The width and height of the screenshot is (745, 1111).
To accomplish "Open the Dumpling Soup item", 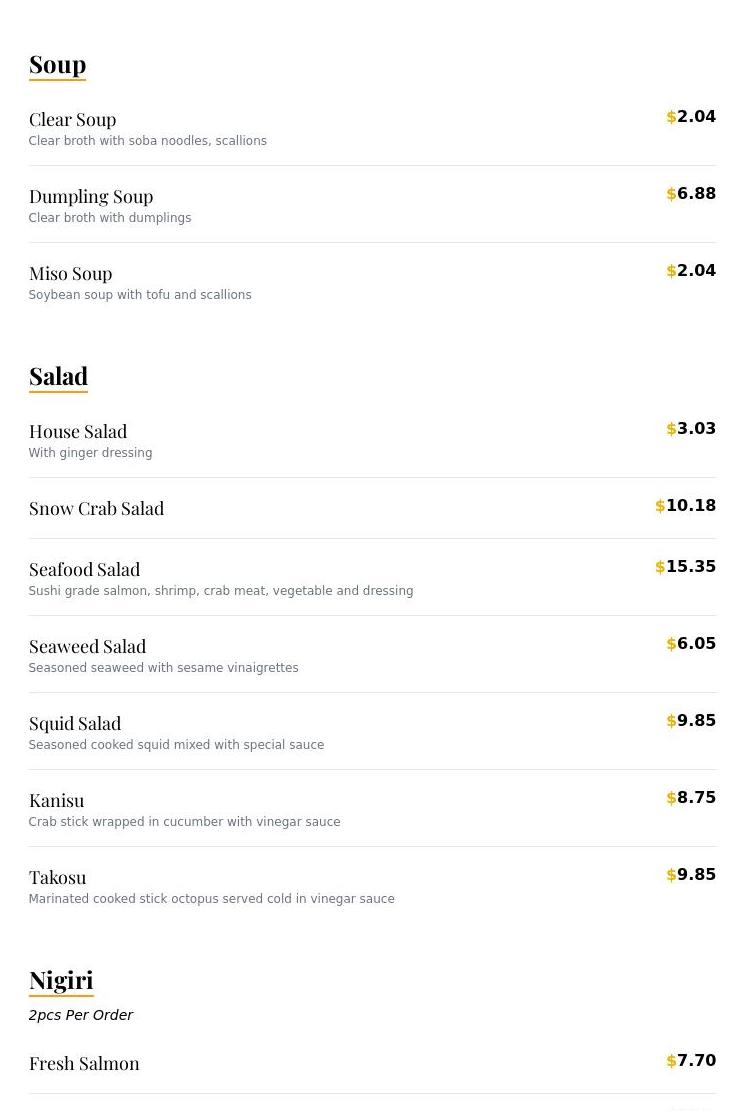I will pos(372,205).
